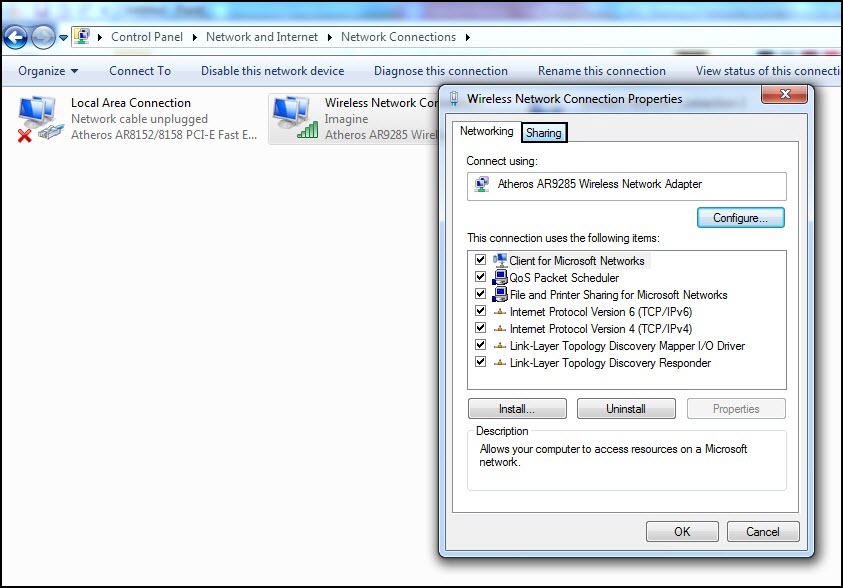Click the greyed Properties button

(x=736, y=408)
